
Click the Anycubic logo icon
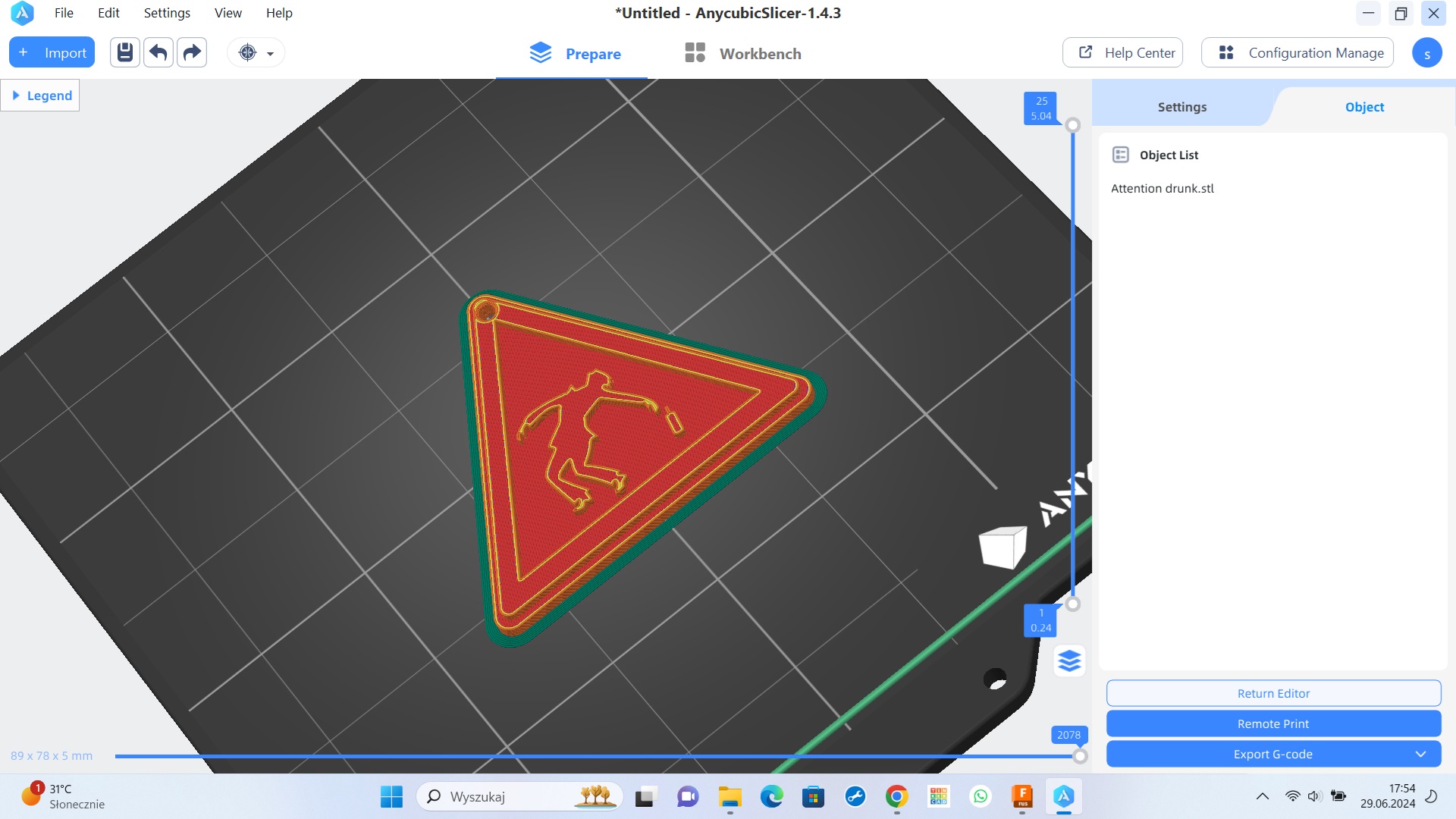tap(22, 13)
